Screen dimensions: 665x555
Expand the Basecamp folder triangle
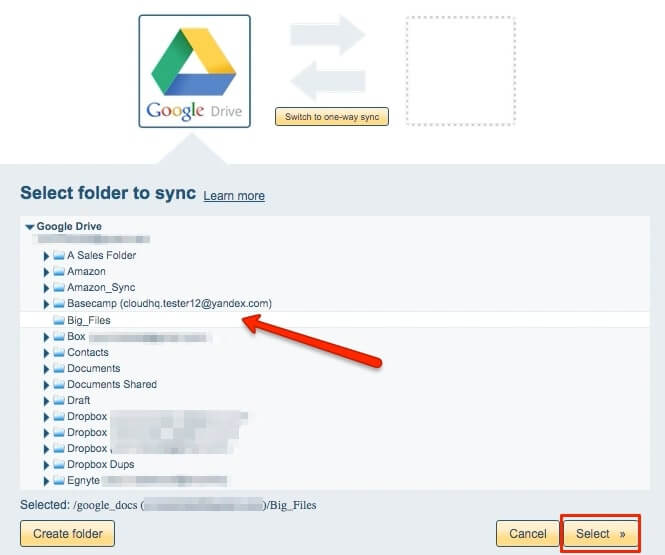[x=46, y=304]
